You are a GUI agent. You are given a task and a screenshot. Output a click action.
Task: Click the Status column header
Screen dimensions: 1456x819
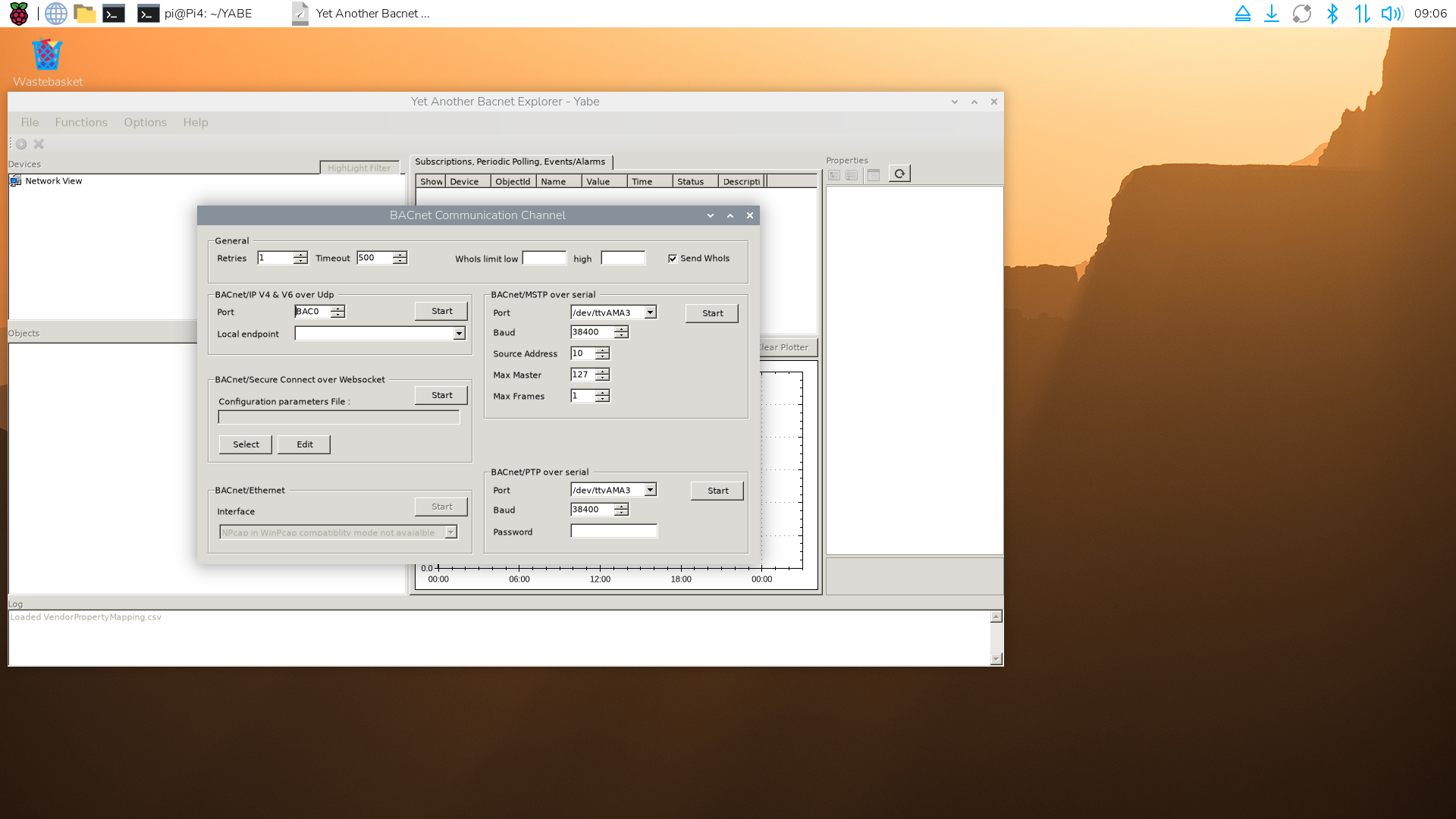695,182
